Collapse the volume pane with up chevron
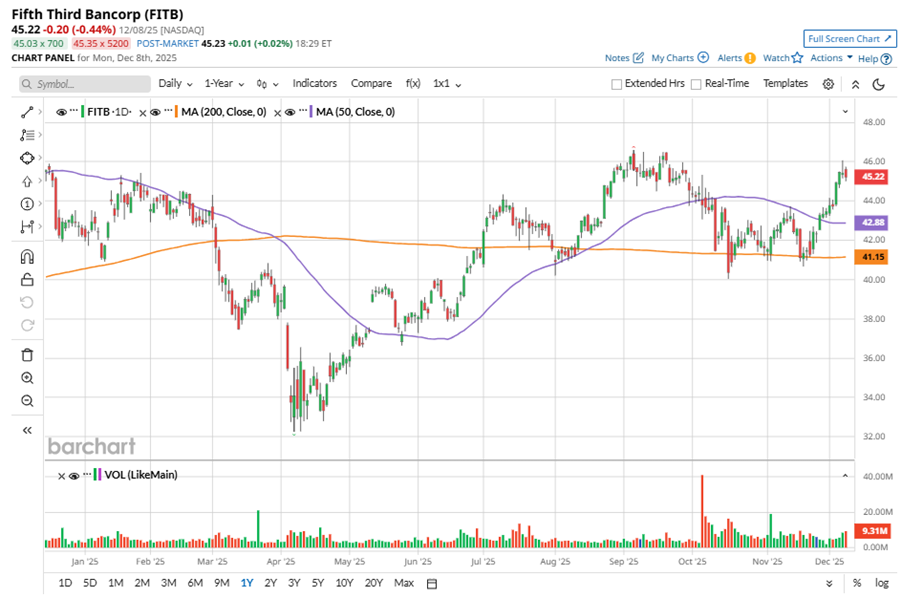The image size is (902, 598). point(845,476)
